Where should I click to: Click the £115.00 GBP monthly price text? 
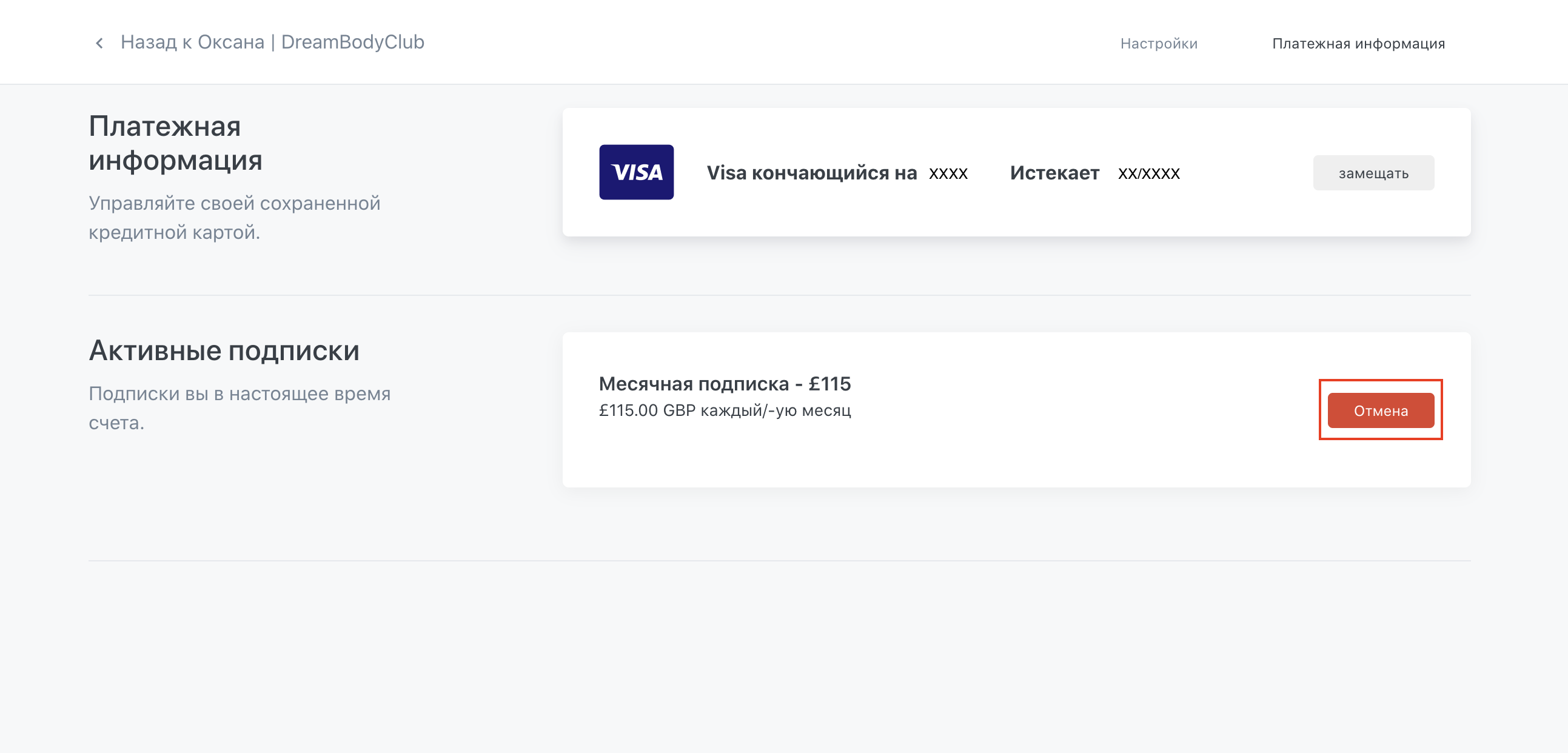pyautogui.click(x=725, y=411)
